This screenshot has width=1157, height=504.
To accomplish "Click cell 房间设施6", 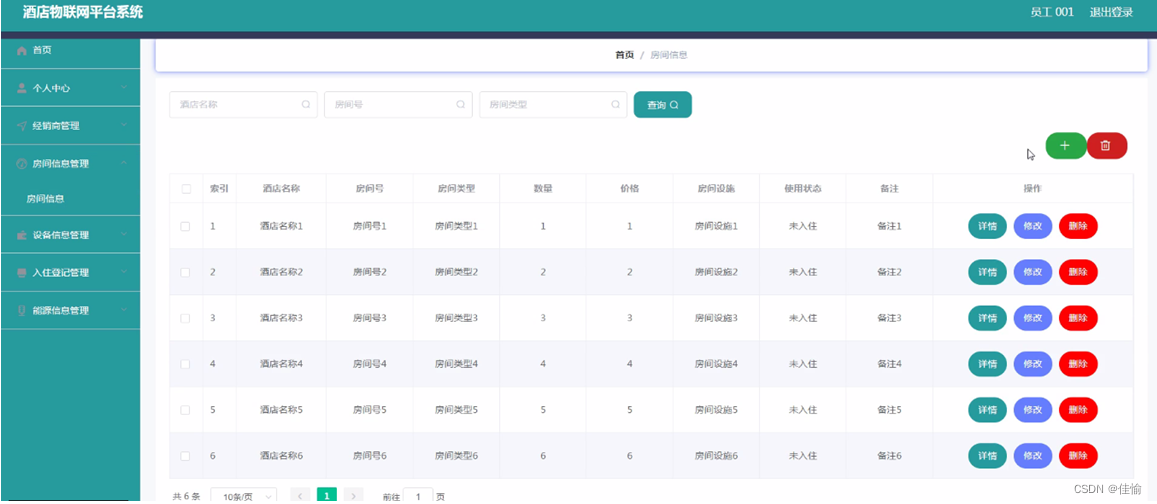I will pyautogui.click(x=716, y=456).
